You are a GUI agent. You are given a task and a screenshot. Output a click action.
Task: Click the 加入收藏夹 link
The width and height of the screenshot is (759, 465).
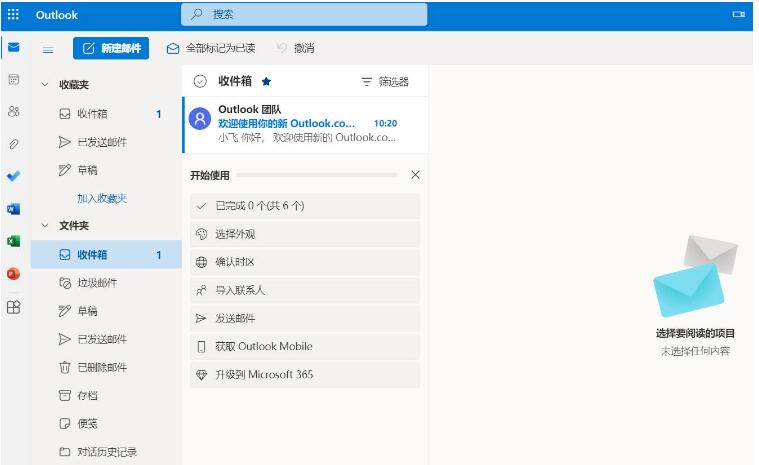pos(102,198)
